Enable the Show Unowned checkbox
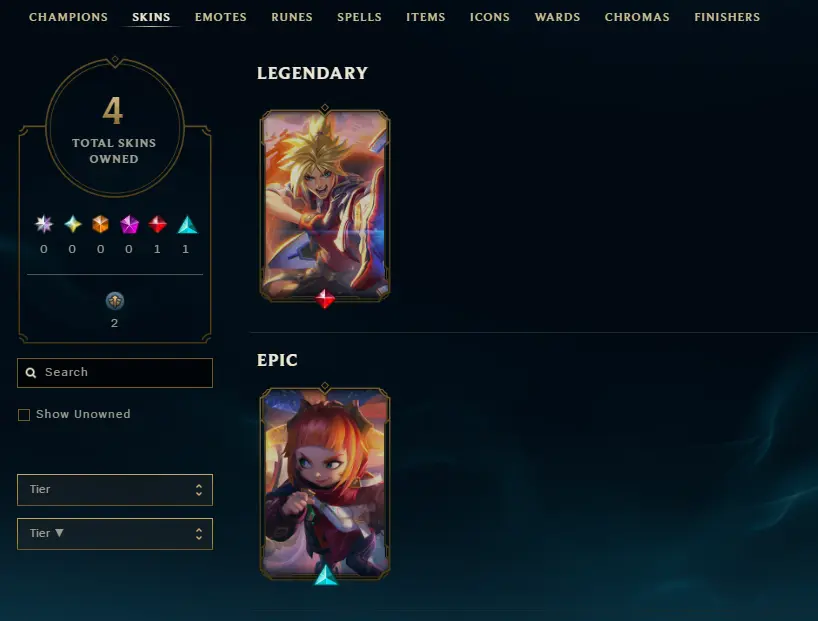This screenshot has height=621, width=818. click(x=24, y=415)
